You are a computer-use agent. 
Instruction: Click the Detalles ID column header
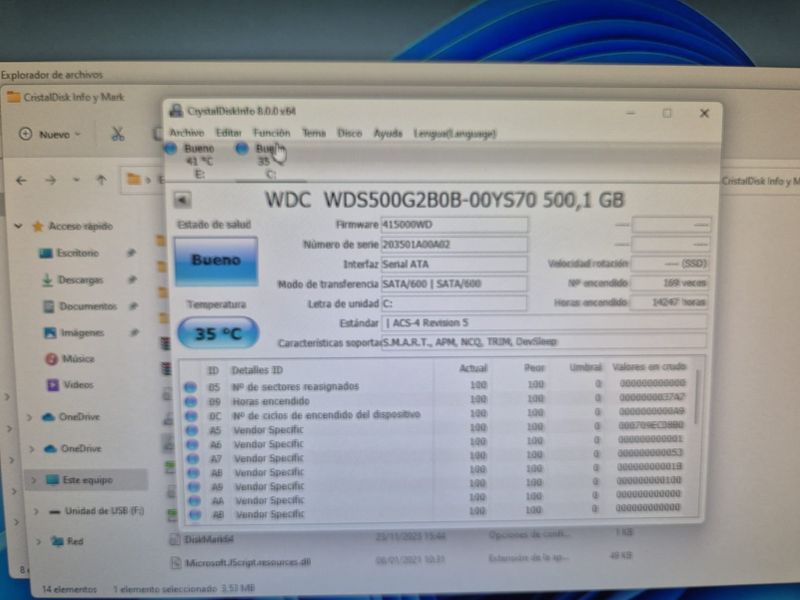(x=257, y=370)
